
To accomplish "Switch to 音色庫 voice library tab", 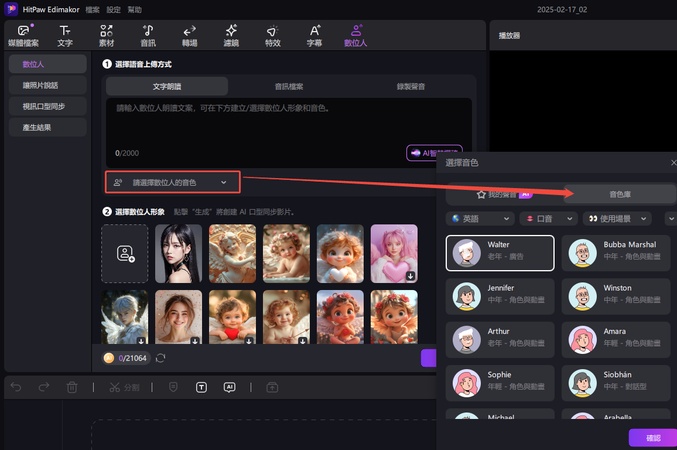I will pos(620,194).
